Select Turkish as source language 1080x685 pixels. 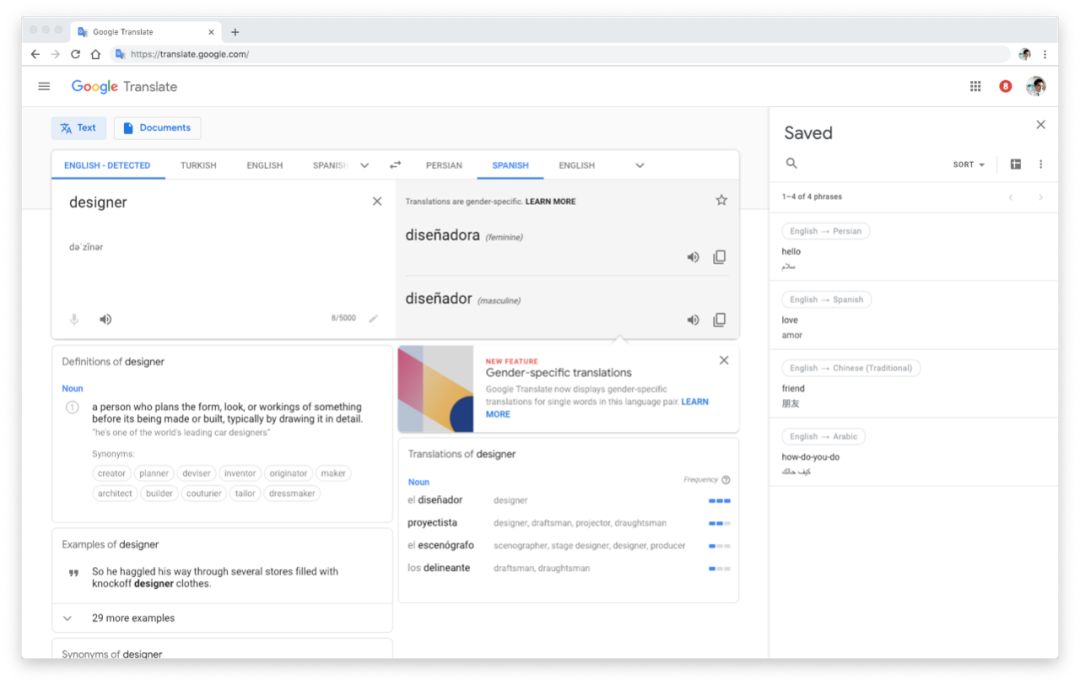coord(198,165)
